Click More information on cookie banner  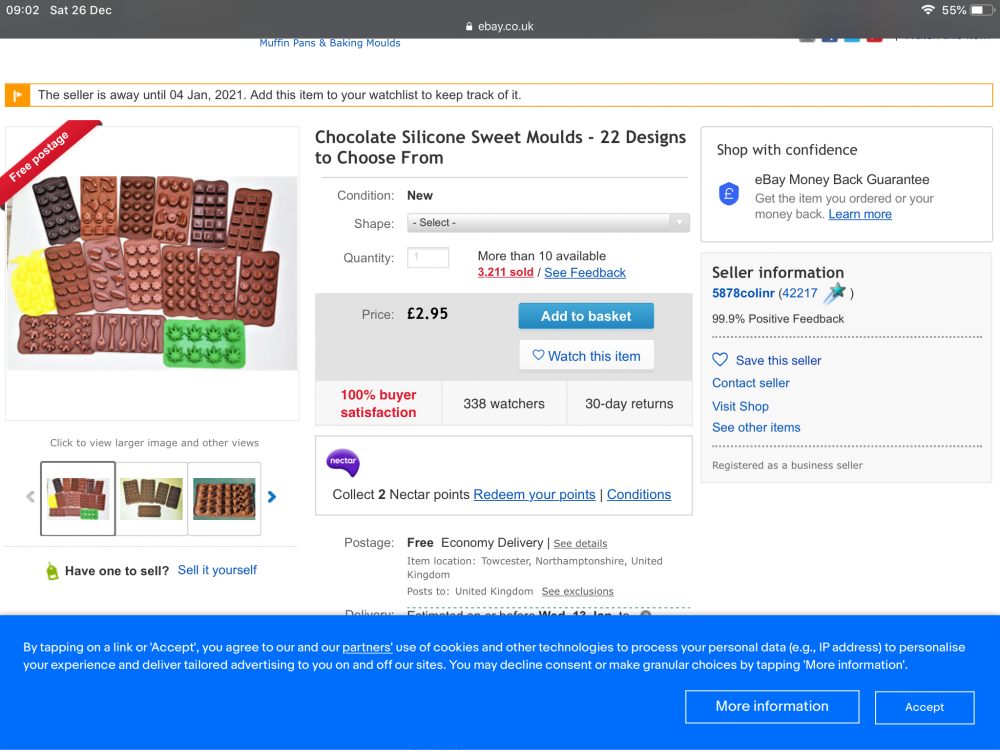click(x=772, y=706)
